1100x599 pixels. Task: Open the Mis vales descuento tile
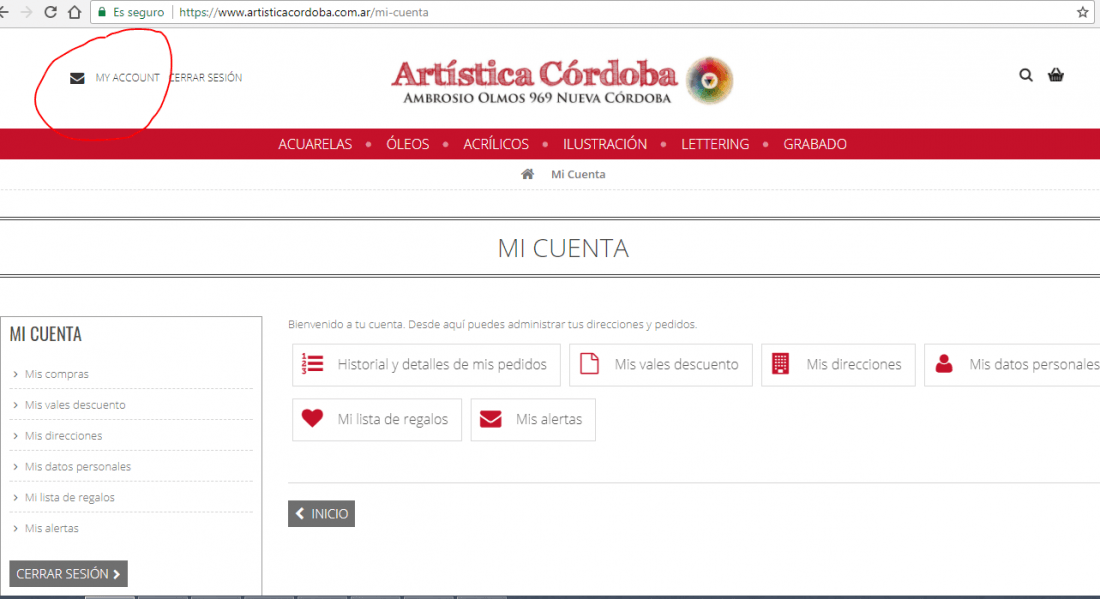661,365
